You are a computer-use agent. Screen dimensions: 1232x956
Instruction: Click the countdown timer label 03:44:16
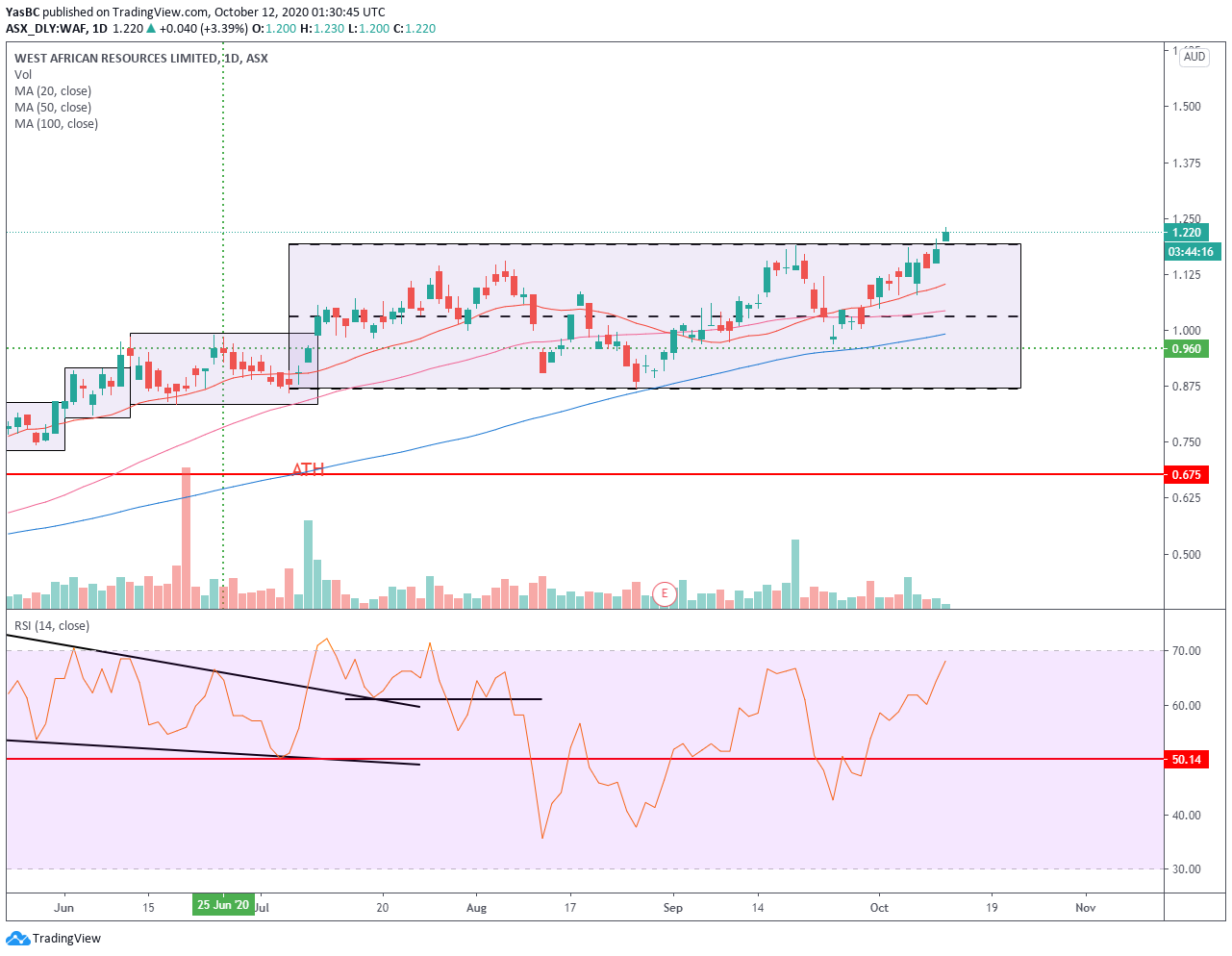click(1192, 251)
